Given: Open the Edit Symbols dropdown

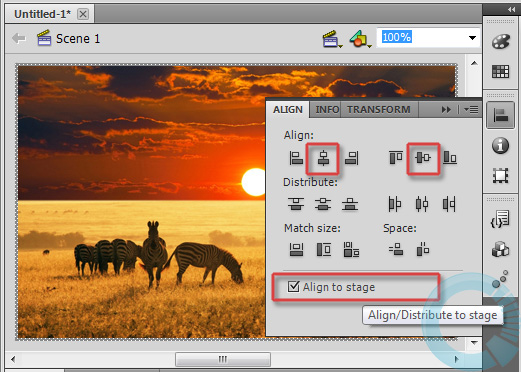Looking at the screenshot, I should pos(360,39).
